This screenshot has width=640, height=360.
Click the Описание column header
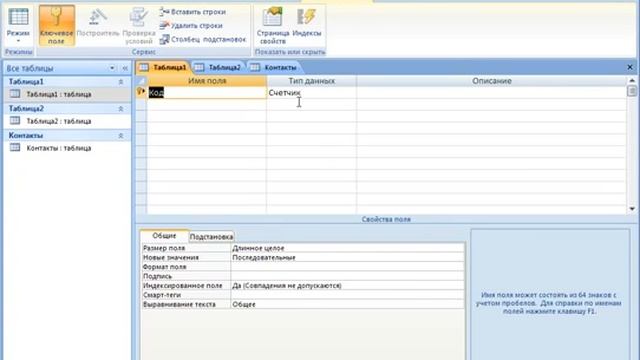tap(491, 81)
